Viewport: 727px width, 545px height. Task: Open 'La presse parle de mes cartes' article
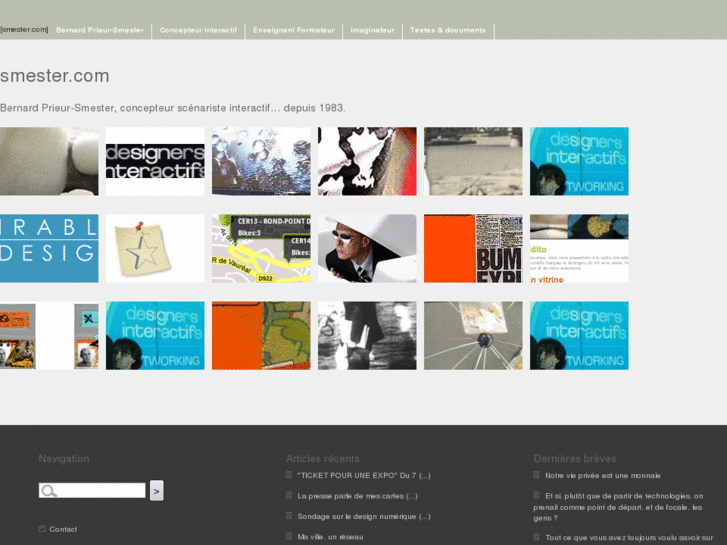357,496
